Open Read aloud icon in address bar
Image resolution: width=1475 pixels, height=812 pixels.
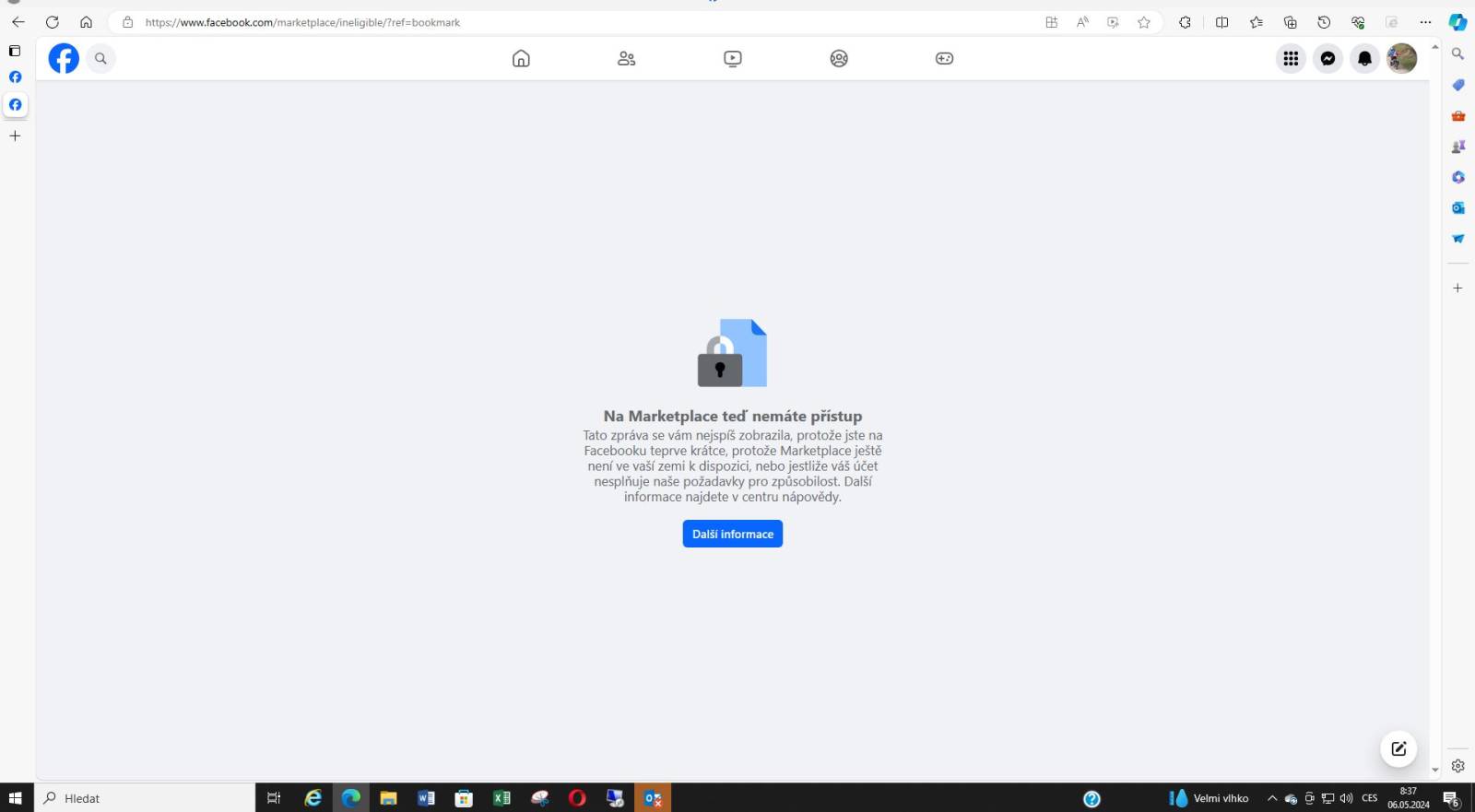1082,22
